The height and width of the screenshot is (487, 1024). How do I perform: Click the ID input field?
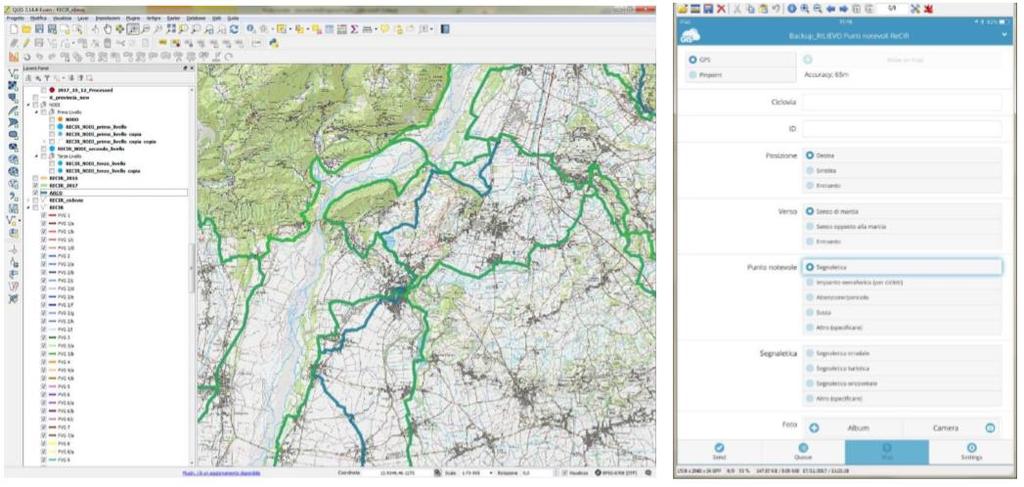pos(902,129)
